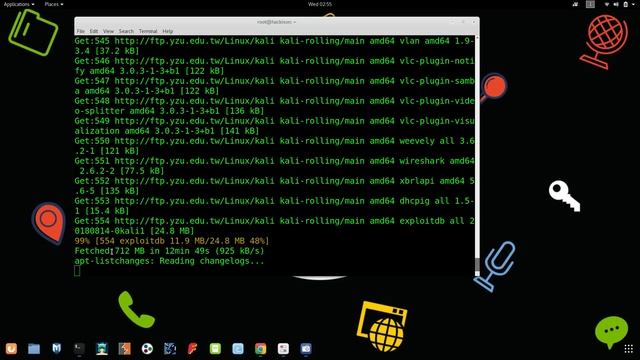This screenshot has height=360, width=640.
Task: Open the terminal File menu
Action: (81, 31)
